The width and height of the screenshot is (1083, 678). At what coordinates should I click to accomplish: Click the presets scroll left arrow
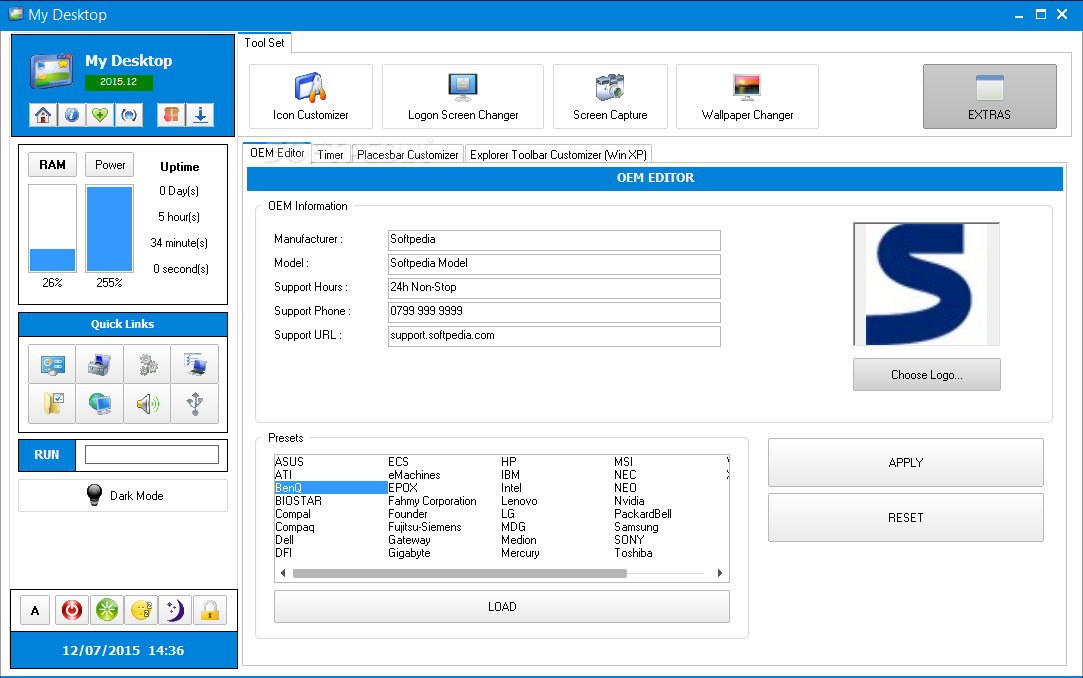[x=282, y=573]
